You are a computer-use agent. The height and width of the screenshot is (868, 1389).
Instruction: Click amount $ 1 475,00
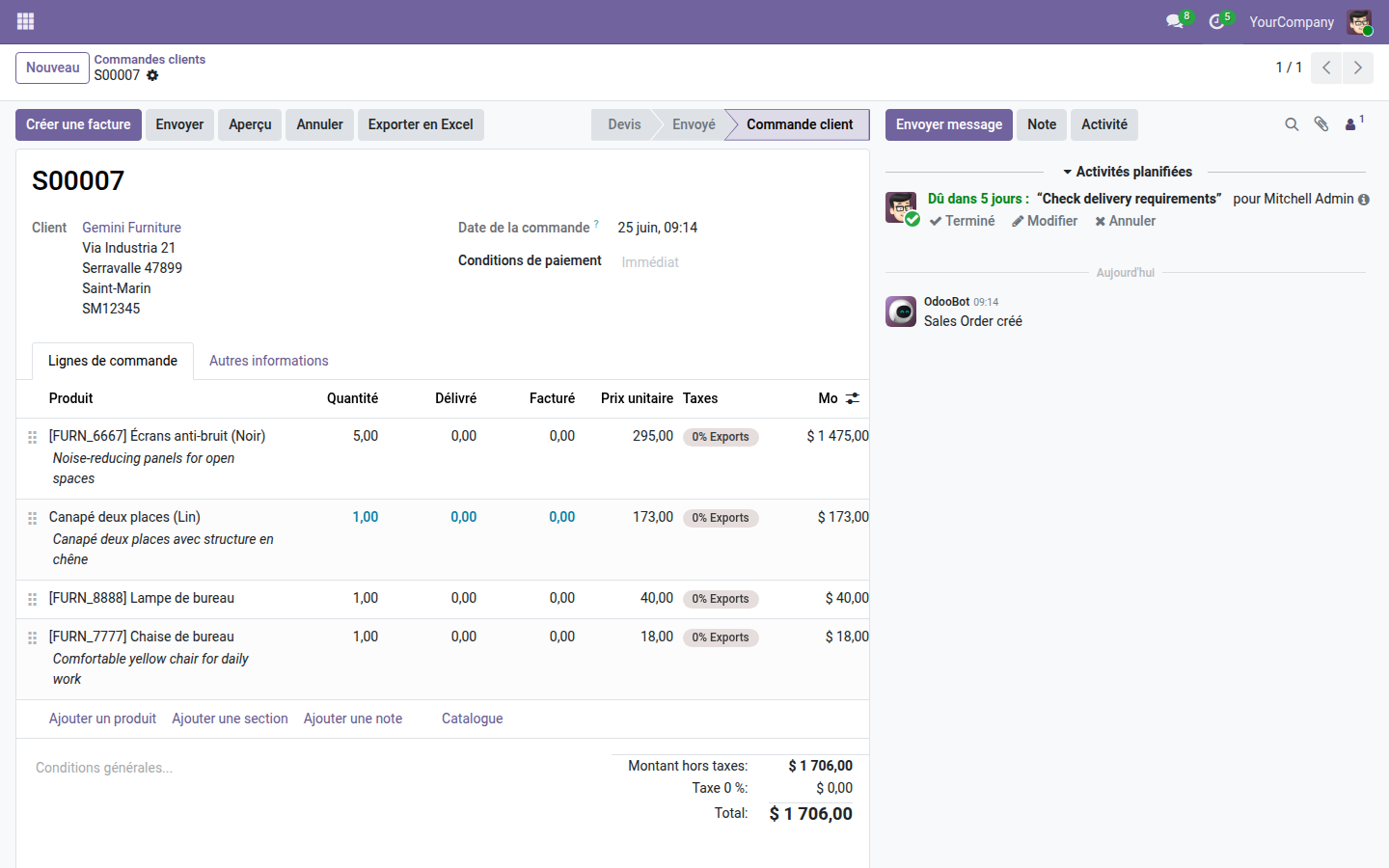(x=837, y=436)
